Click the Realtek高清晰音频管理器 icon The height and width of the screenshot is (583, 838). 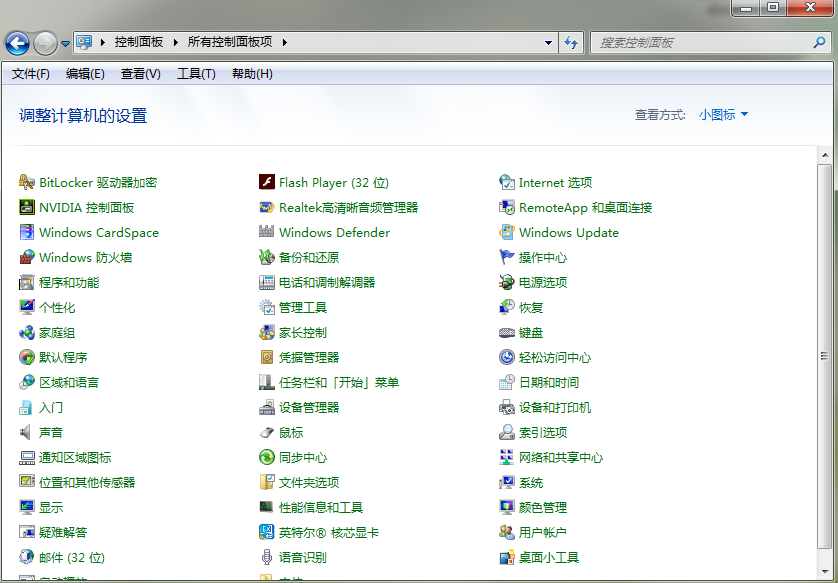coord(267,207)
